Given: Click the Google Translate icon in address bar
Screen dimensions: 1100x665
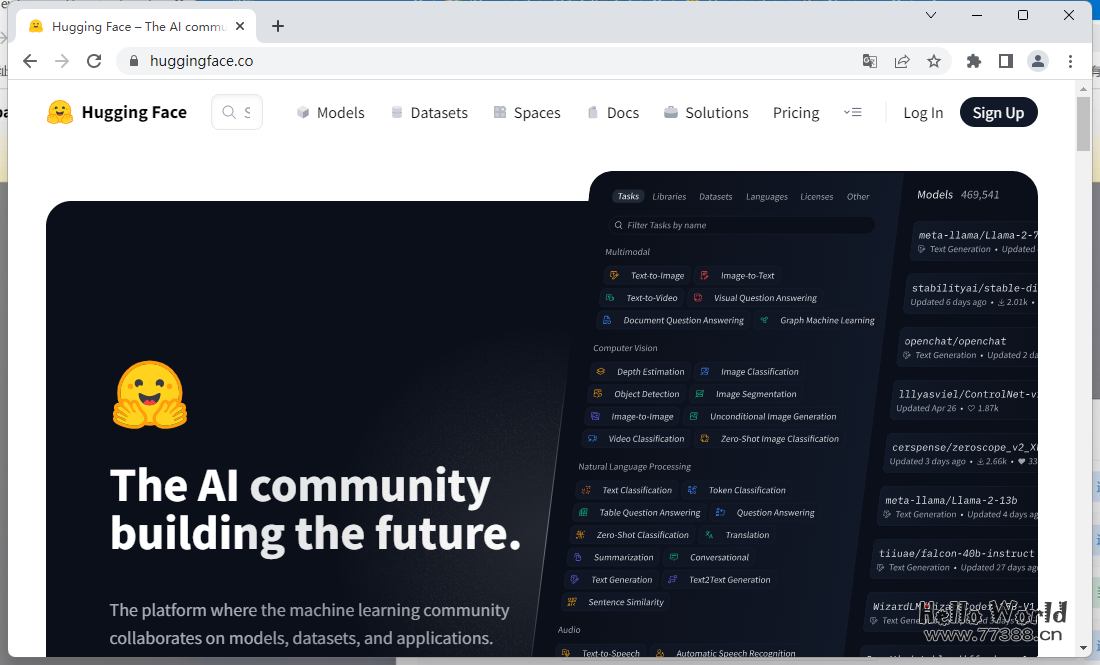Looking at the screenshot, I should pos(870,61).
